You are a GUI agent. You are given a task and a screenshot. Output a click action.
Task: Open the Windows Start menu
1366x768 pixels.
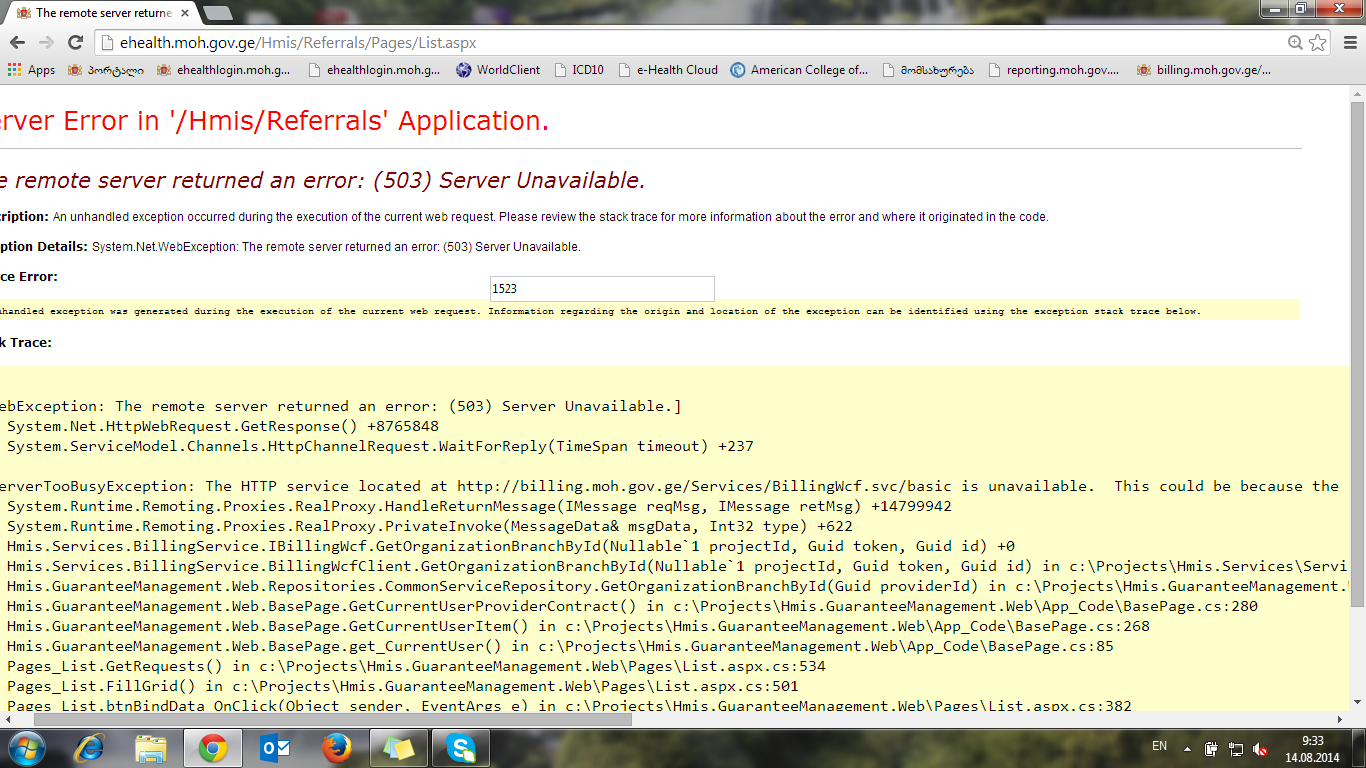(x=26, y=747)
